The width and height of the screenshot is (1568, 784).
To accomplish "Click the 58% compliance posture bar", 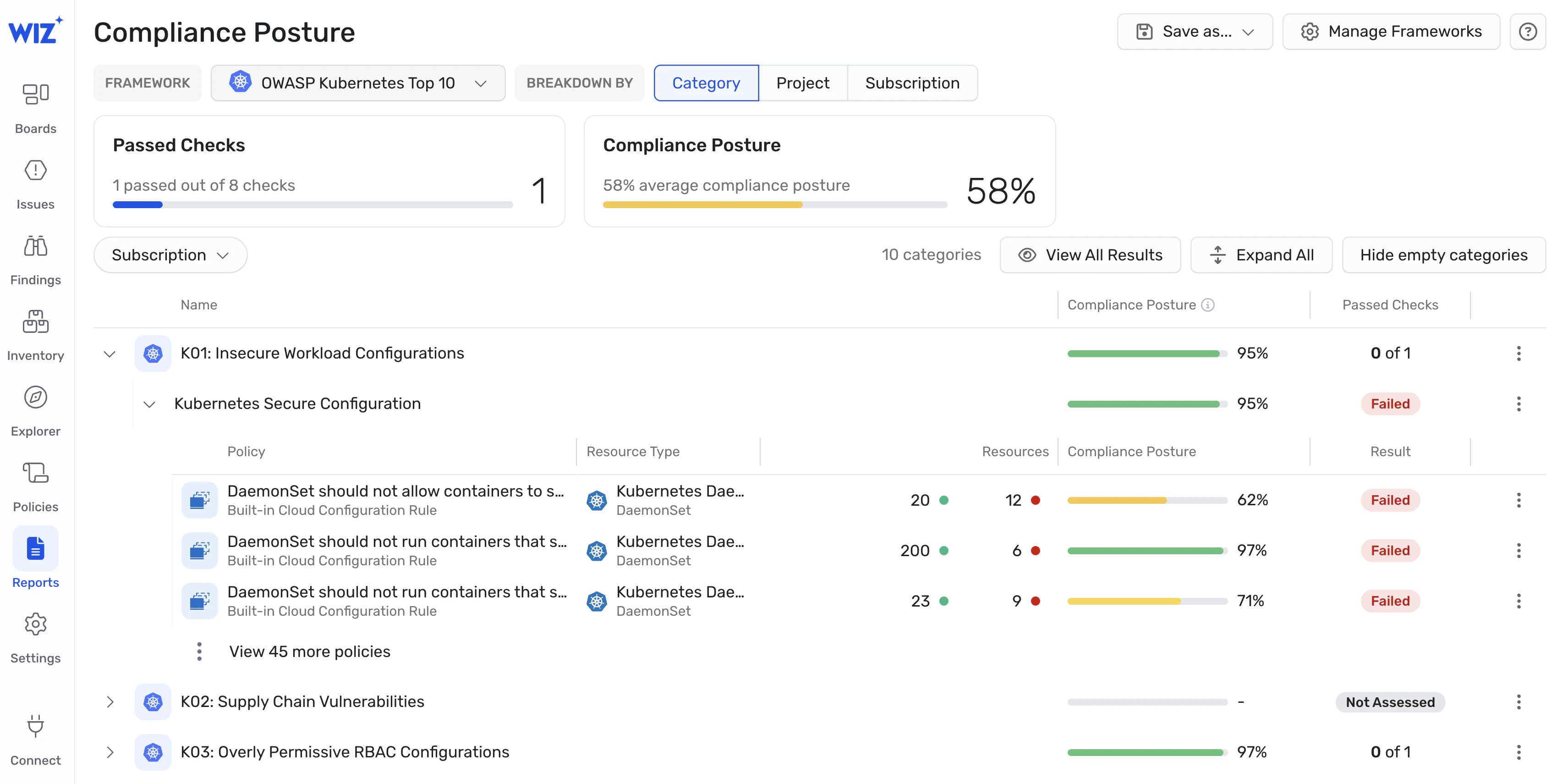I will click(775, 205).
